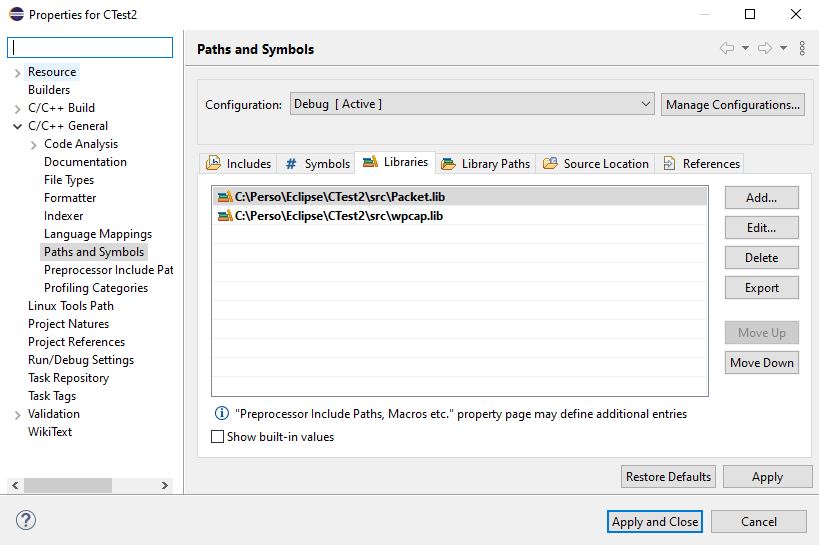The height and width of the screenshot is (545, 819).
Task: Click the filter text input field
Action: (x=91, y=47)
